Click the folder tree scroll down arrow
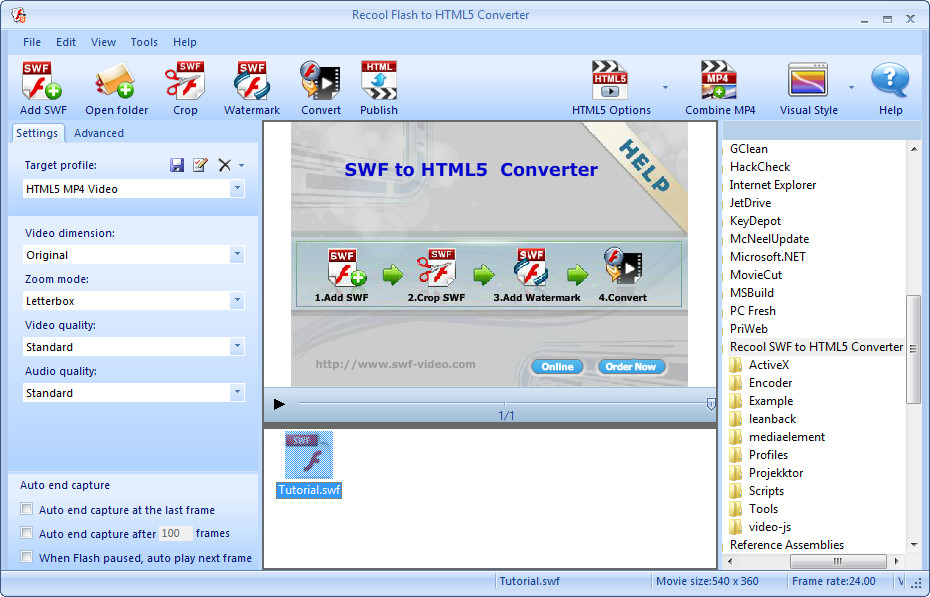This screenshot has width=930, height=597. point(913,545)
